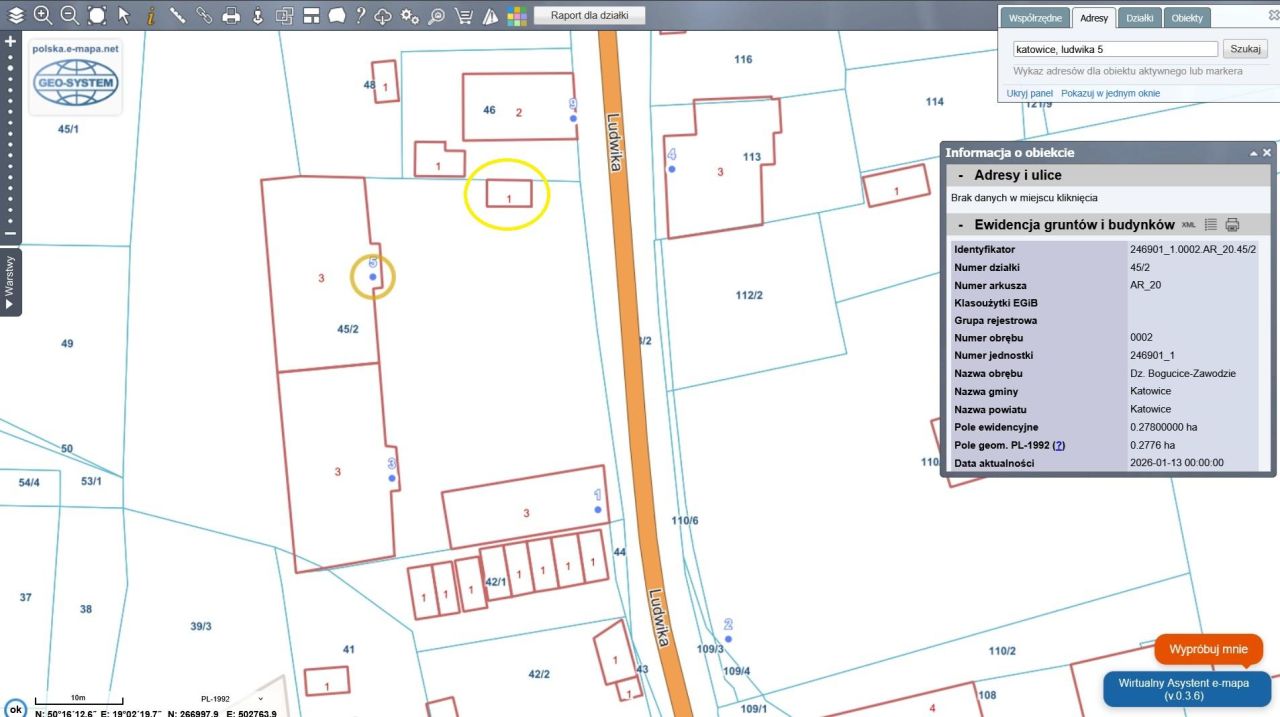
Task: Select the zoom out magnifier tool
Action: click(70, 15)
